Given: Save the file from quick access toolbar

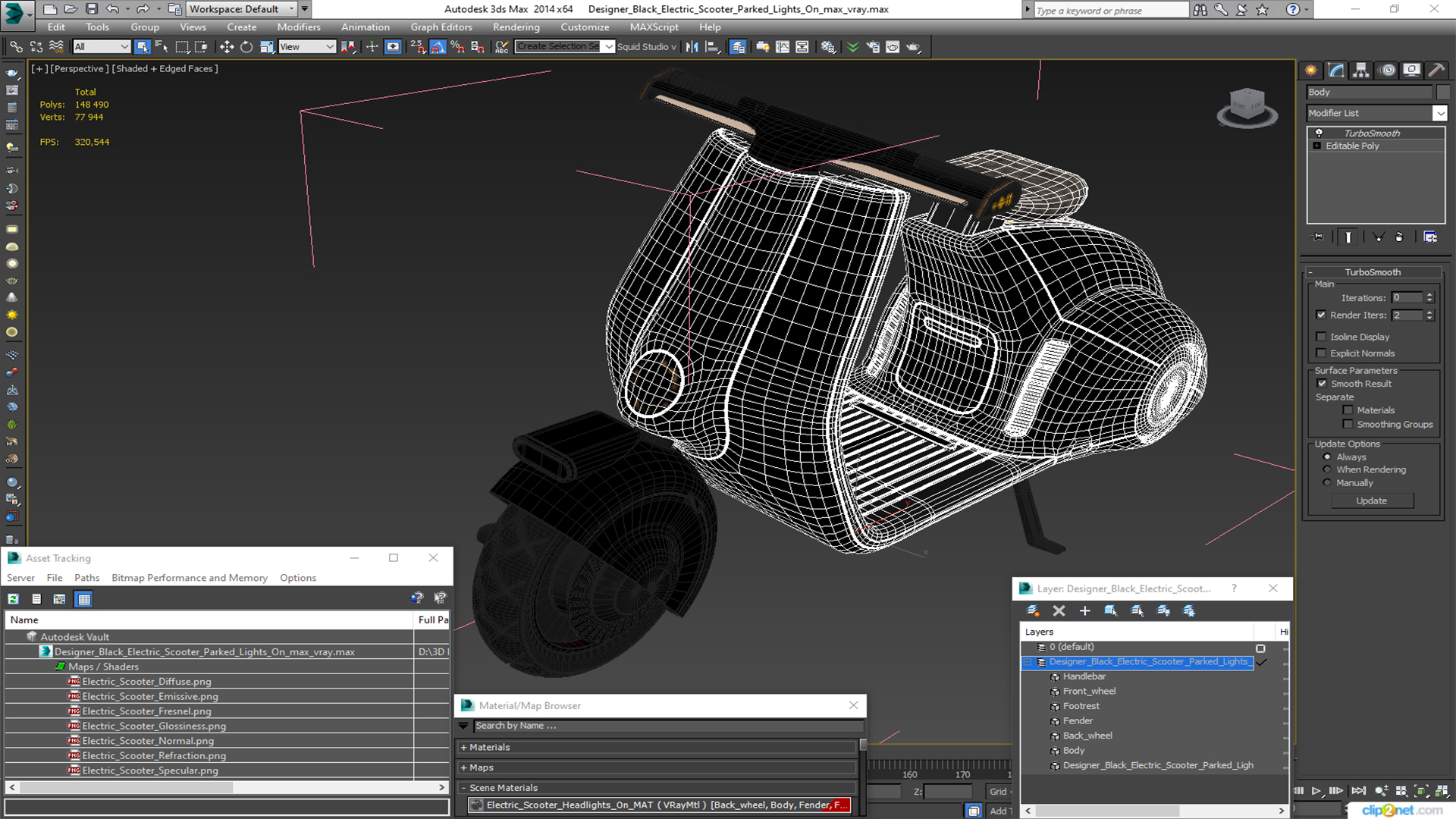Looking at the screenshot, I should click(91, 9).
